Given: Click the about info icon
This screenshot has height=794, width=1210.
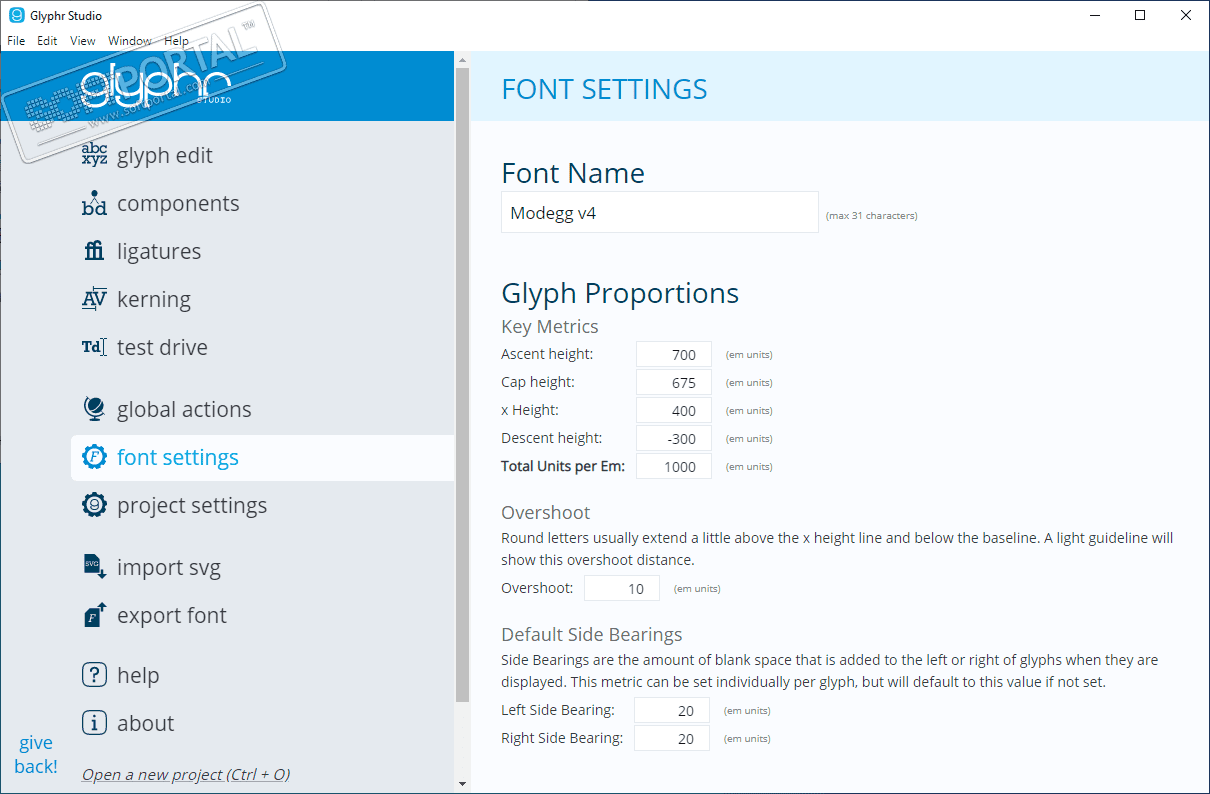Looking at the screenshot, I should click(94, 723).
